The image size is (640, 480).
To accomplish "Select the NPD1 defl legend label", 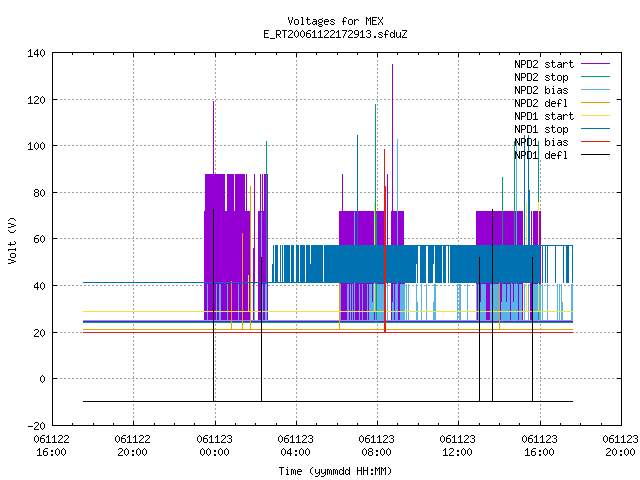I will point(541,155).
